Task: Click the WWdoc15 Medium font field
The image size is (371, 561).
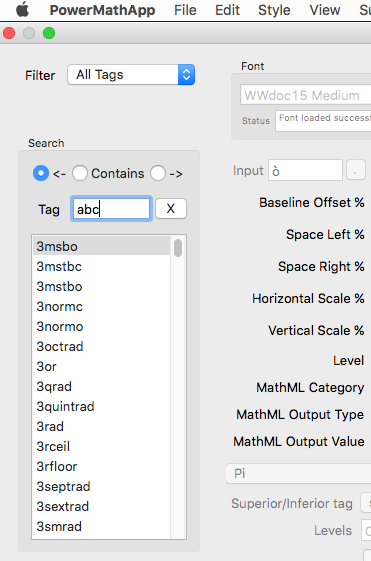Action: click(x=306, y=95)
